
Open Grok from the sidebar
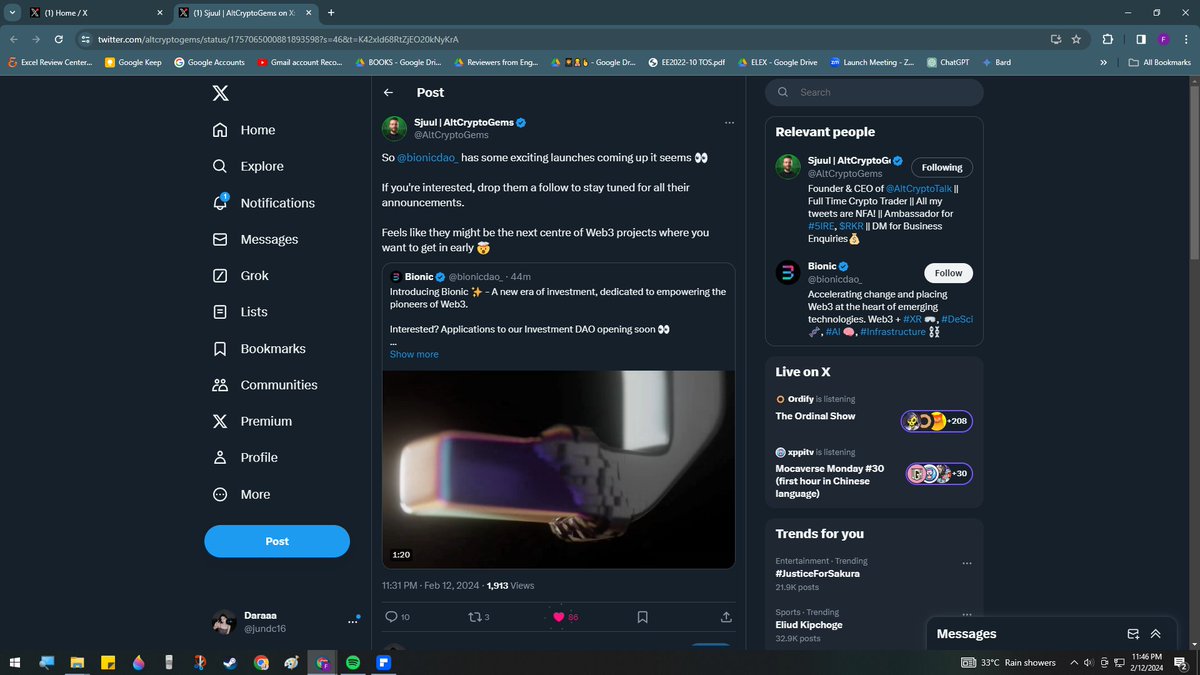click(241, 276)
